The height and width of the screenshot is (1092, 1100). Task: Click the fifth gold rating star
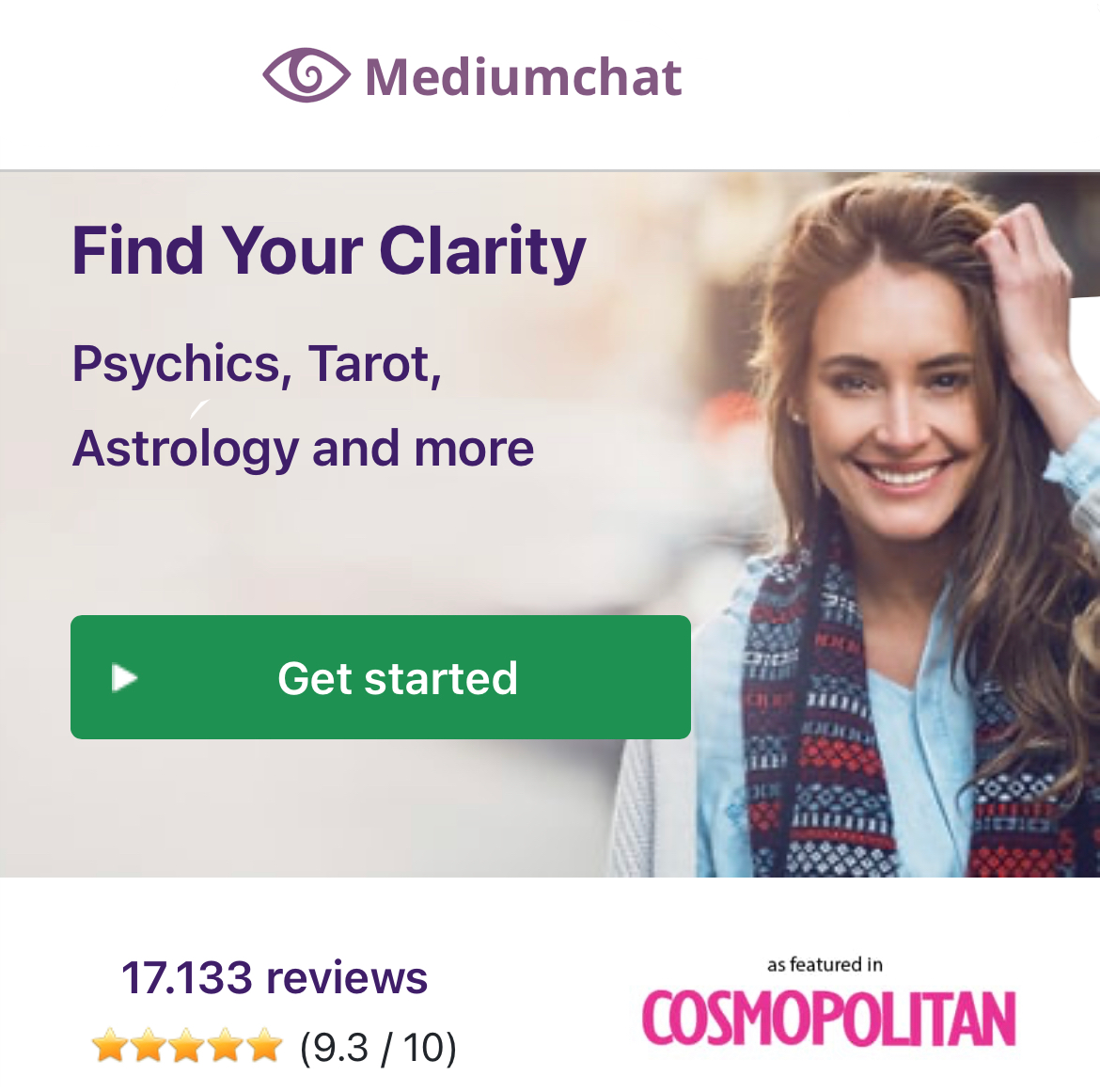pyautogui.click(x=264, y=1047)
